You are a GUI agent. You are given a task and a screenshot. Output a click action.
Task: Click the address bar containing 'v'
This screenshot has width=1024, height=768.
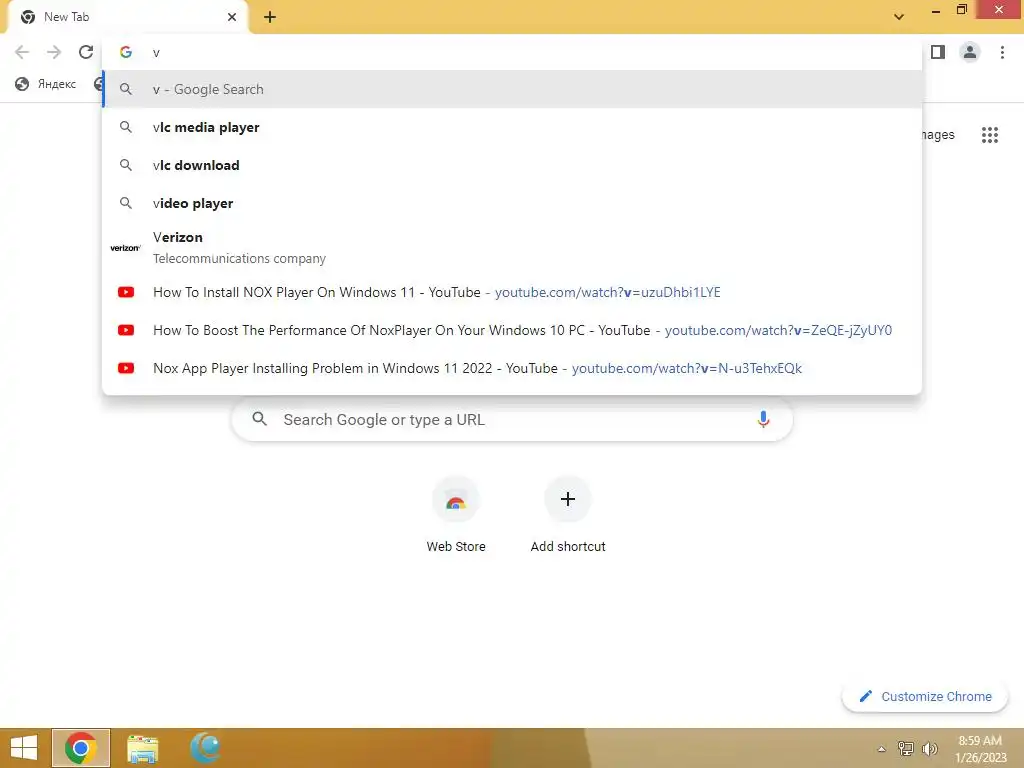pyautogui.click(x=513, y=52)
